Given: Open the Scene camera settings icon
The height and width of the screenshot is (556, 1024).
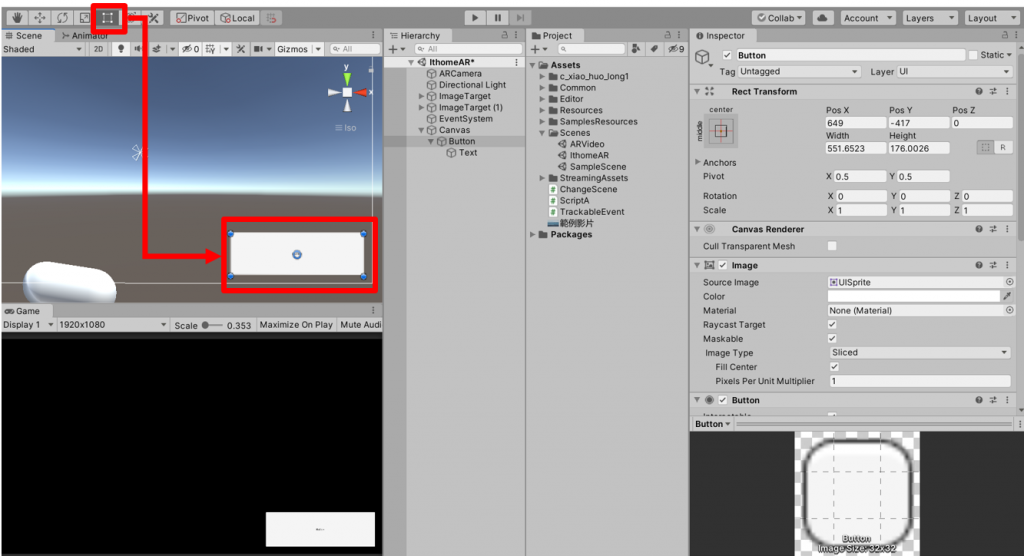Looking at the screenshot, I should click(x=259, y=49).
